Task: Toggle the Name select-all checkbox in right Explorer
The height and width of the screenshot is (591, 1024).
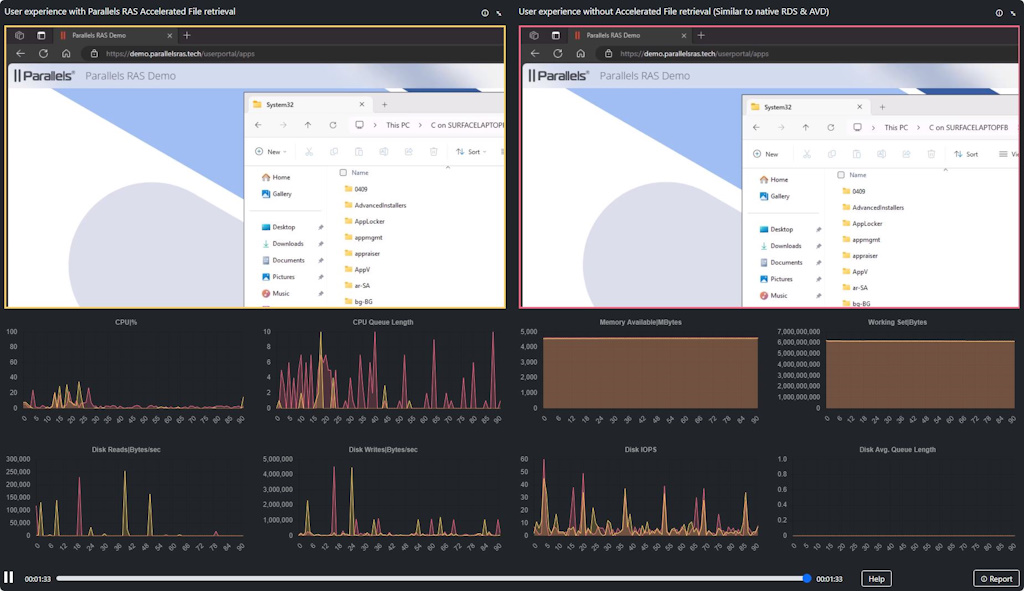Action: [841, 174]
